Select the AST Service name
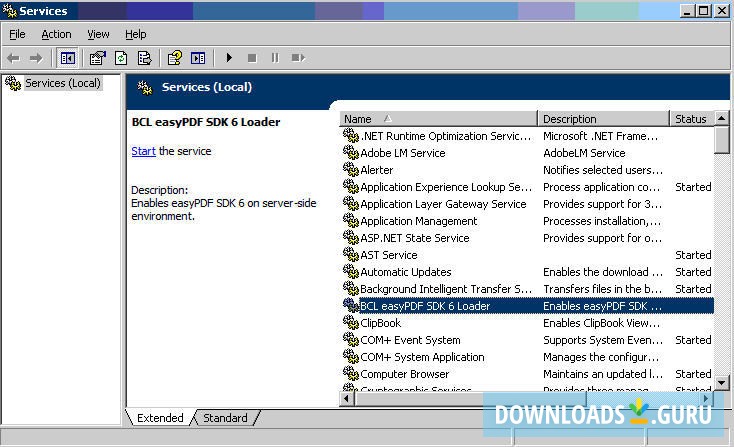The height and width of the screenshot is (447, 734). tap(389, 255)
